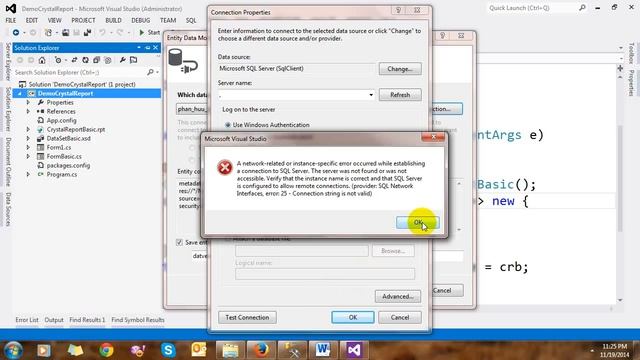Toggle the Save entity connection checkbox in wizard
Viewport: 640px width, 360px height.
click(179, 242)
